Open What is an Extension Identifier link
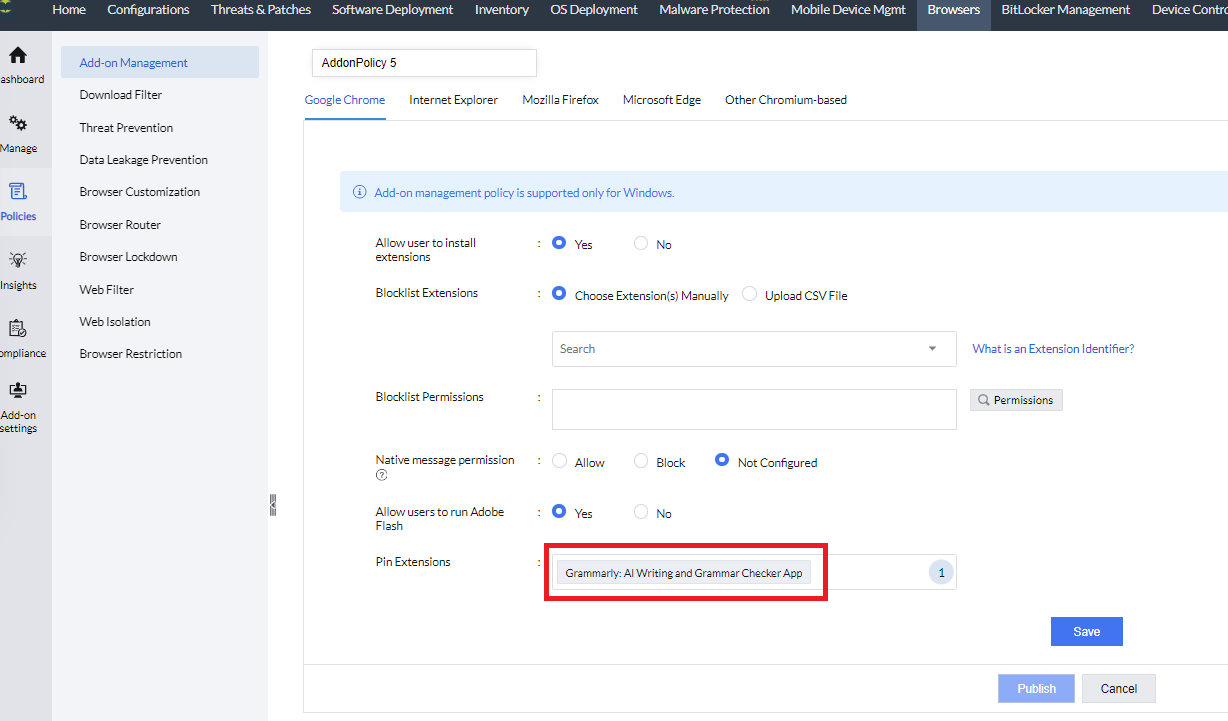1228x721 pixels. tap(1053, 349)
